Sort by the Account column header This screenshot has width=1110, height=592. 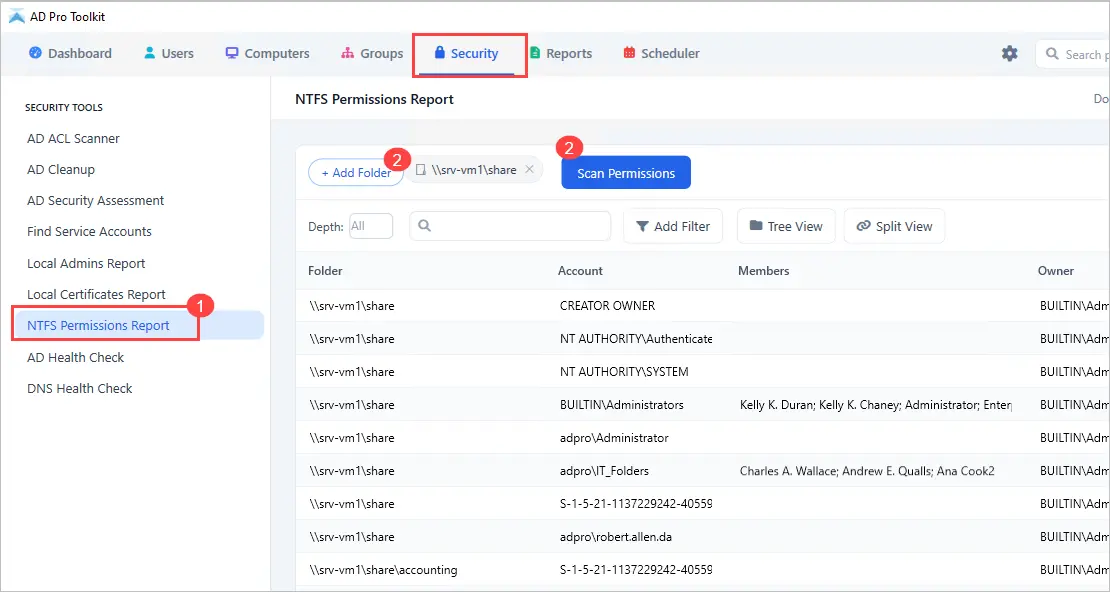click(580, 271)
